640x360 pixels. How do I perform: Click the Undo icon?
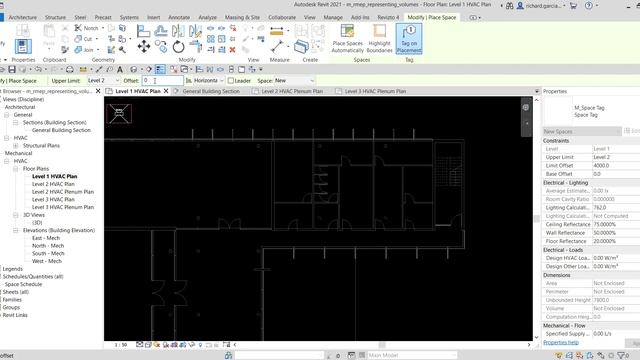point(38,69)
